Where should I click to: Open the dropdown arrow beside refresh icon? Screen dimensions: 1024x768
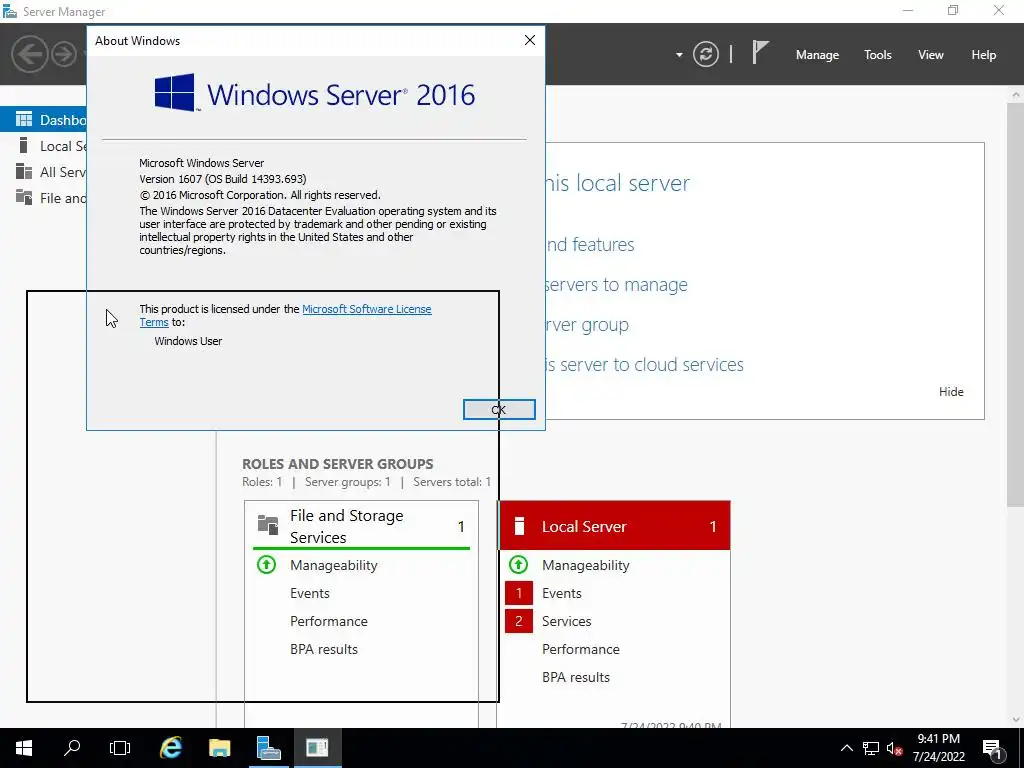point(679,55)
